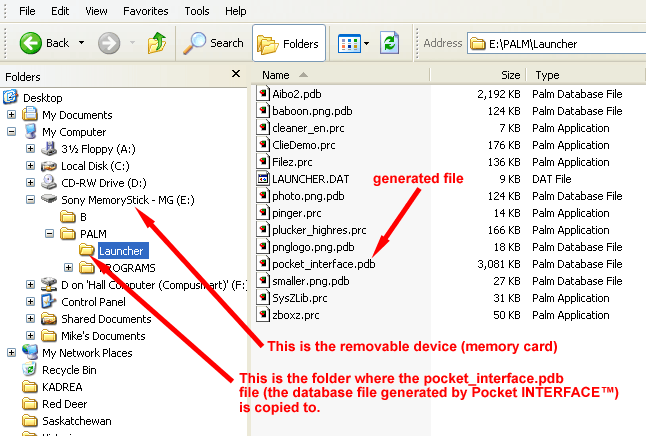
Task: Open the Tools menu
Action: point(197,11)
